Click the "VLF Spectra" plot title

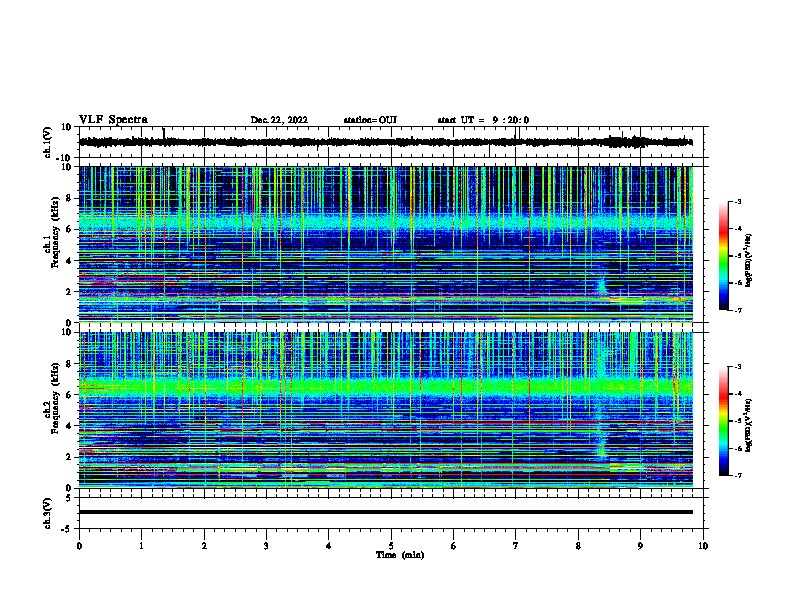[113, 120]
